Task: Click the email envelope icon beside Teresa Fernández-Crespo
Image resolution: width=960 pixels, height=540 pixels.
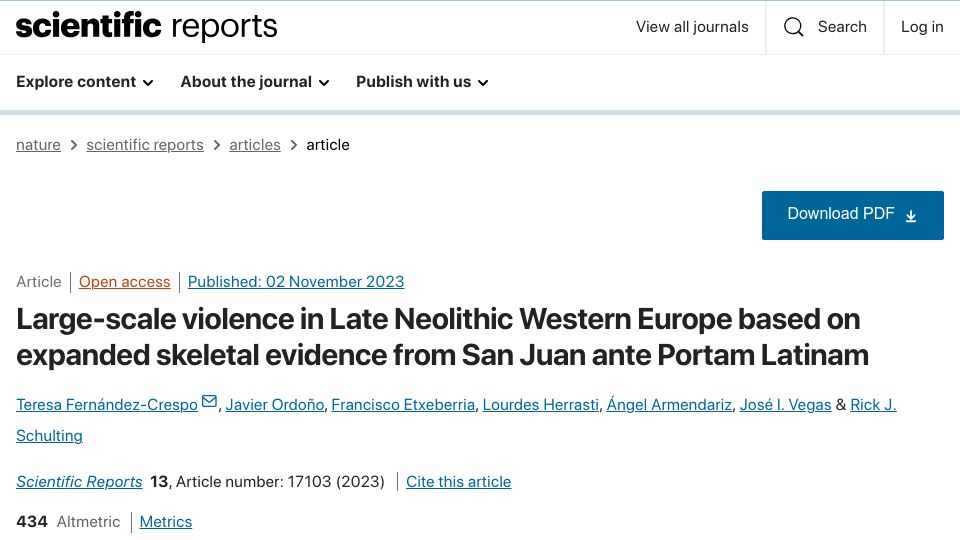Action: click(209, 402)
